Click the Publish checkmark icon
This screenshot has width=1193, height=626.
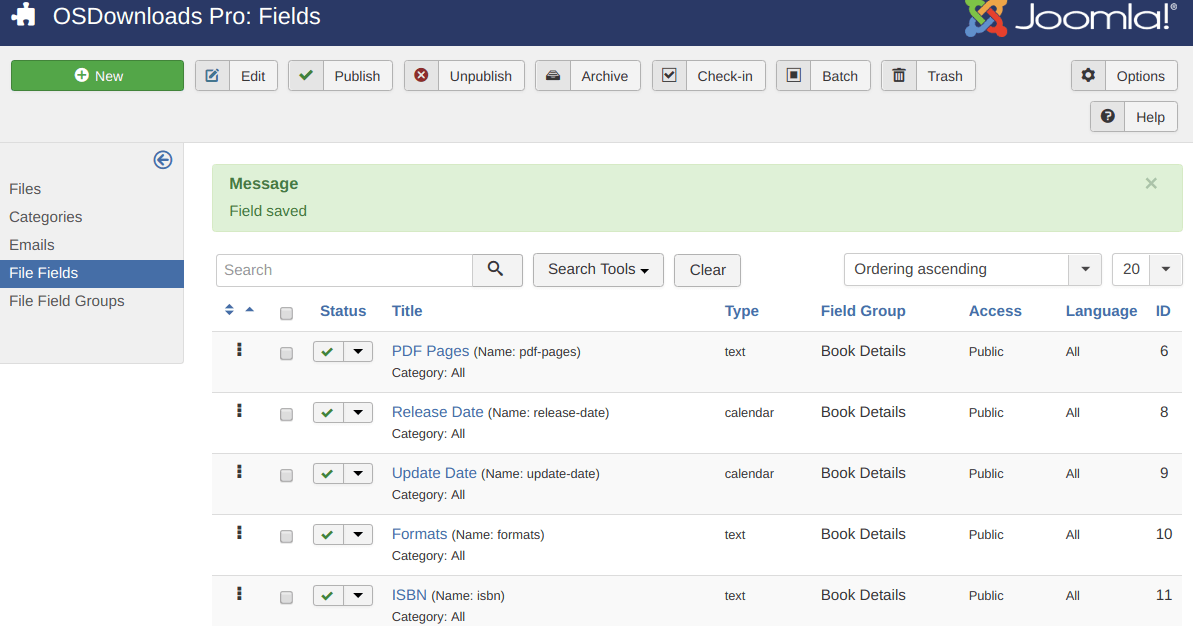click(x=306, y=75)
